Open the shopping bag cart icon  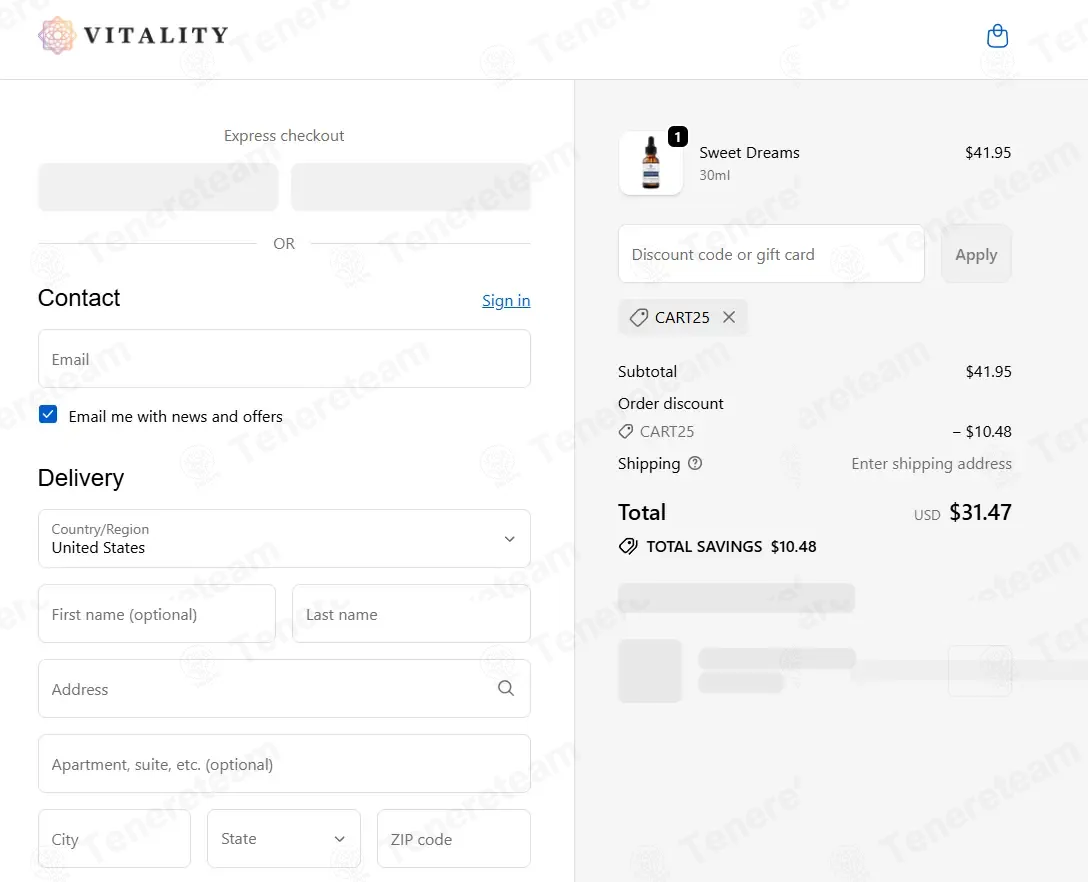[997, 36]
